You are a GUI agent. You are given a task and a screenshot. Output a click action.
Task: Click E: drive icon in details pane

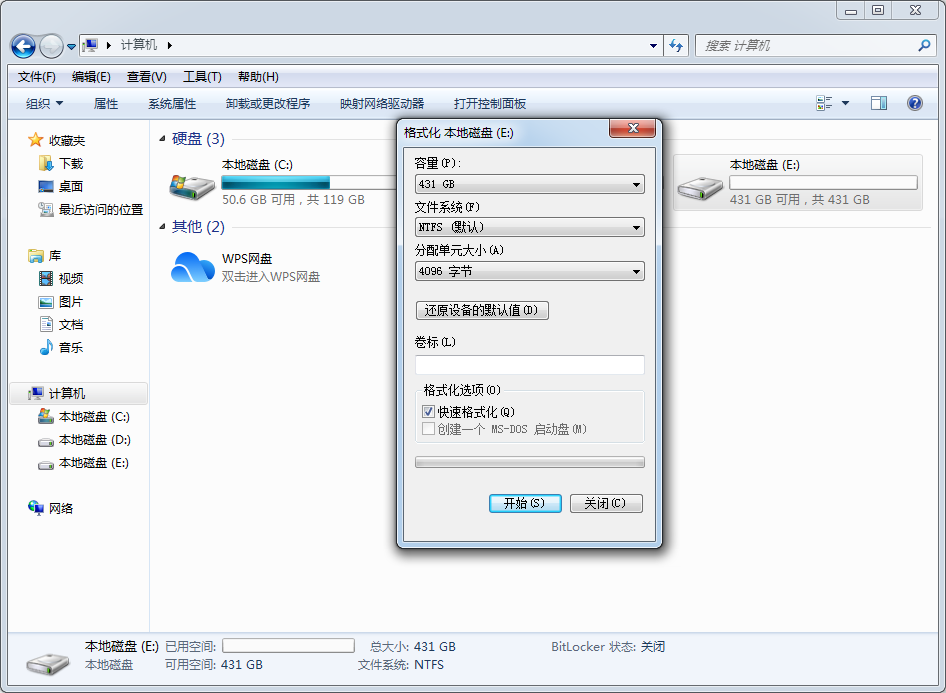pyautogui.click(x=48, y=663)
